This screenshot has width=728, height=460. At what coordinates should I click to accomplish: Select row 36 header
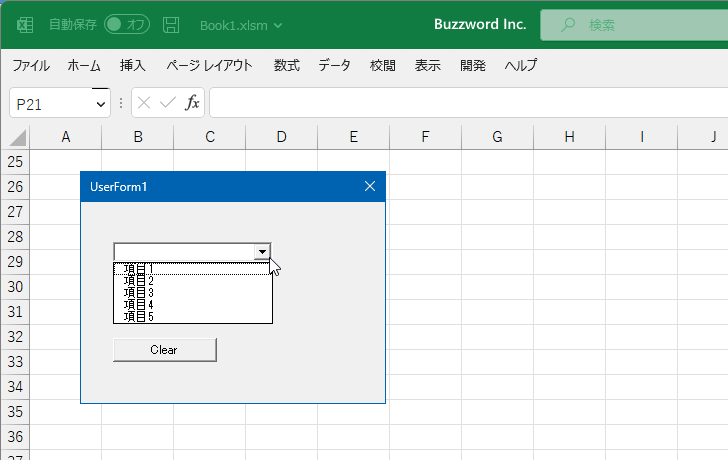tap(15, 437)
